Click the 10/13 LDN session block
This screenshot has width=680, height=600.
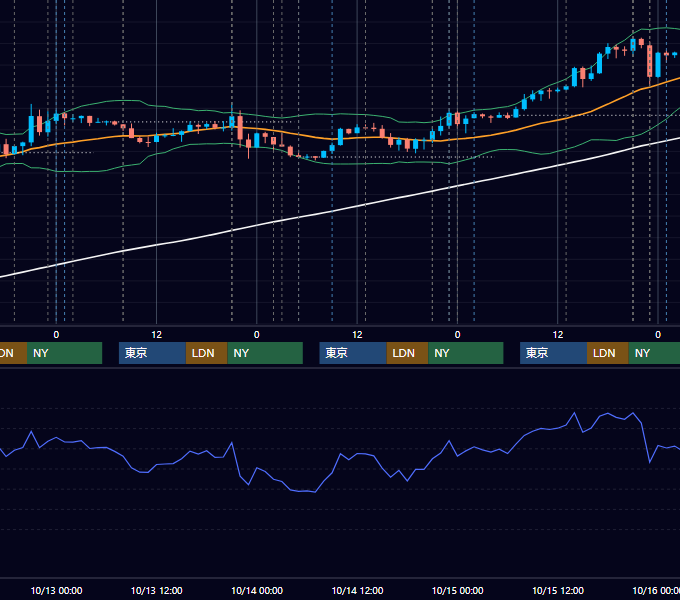pos(206,353)
